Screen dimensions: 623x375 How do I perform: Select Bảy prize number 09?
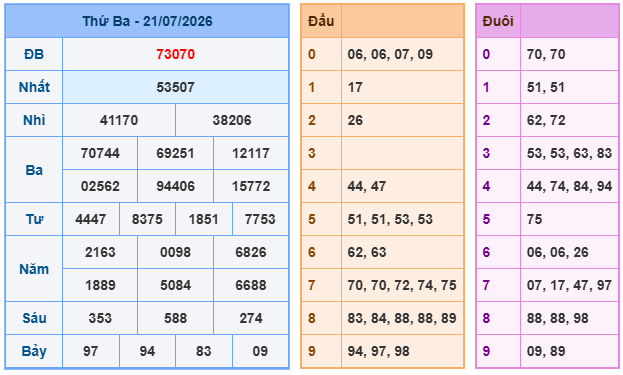pyautogui.click(x=260, y=351)
